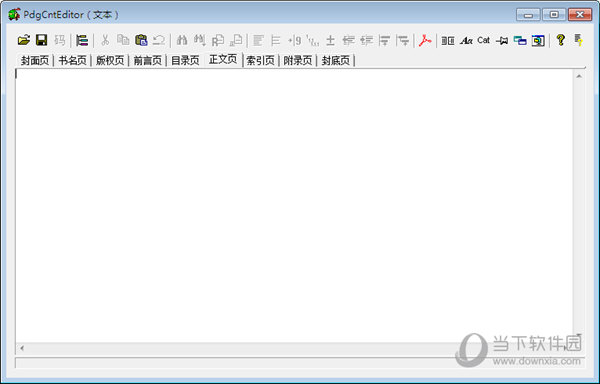Go to the 目录页 tab
600x384 pixels.
click(185, 60)
